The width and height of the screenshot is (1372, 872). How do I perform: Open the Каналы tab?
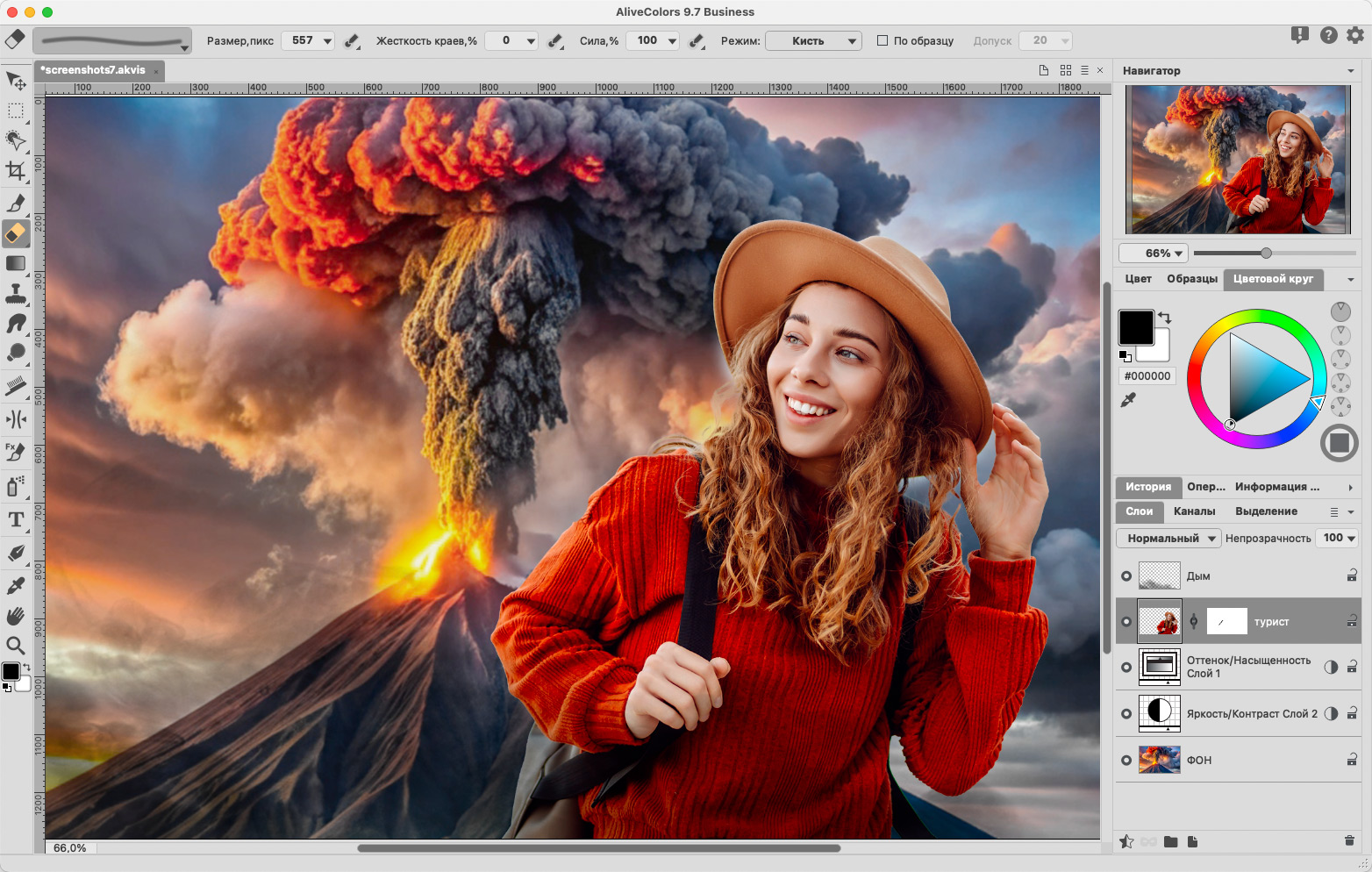coord(1194,511)
